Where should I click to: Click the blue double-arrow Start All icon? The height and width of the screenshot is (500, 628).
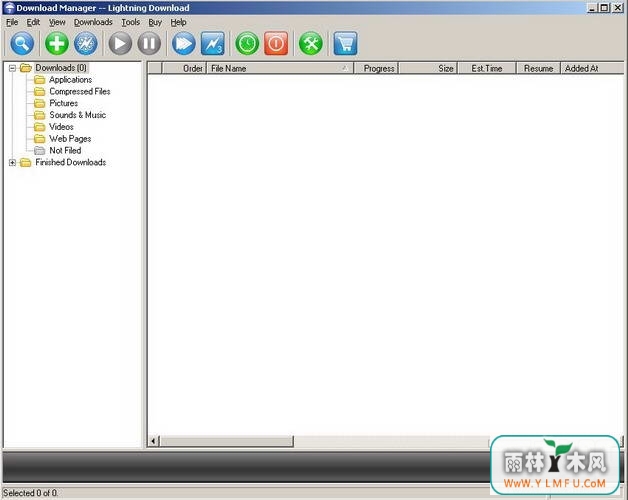point(183,43)
